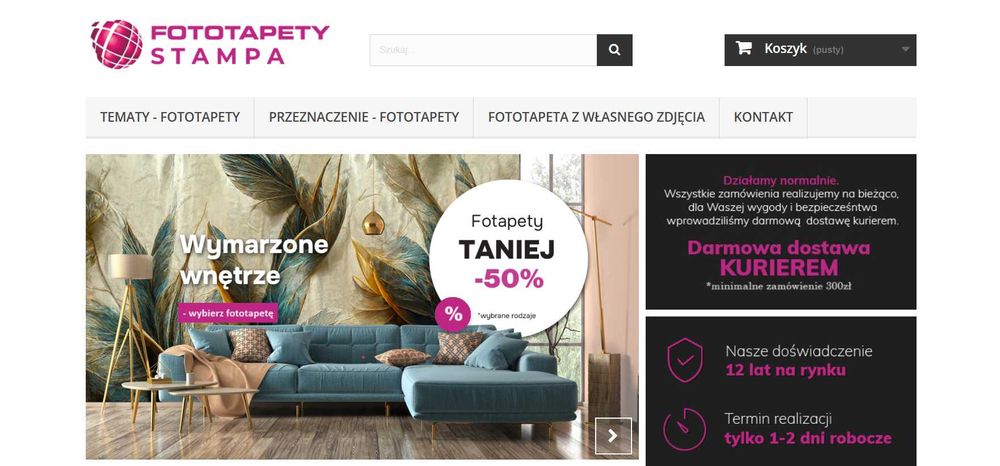Focus the Szukaj search field
Viewport: 1000px width, 466px height.
coord(483,50)
